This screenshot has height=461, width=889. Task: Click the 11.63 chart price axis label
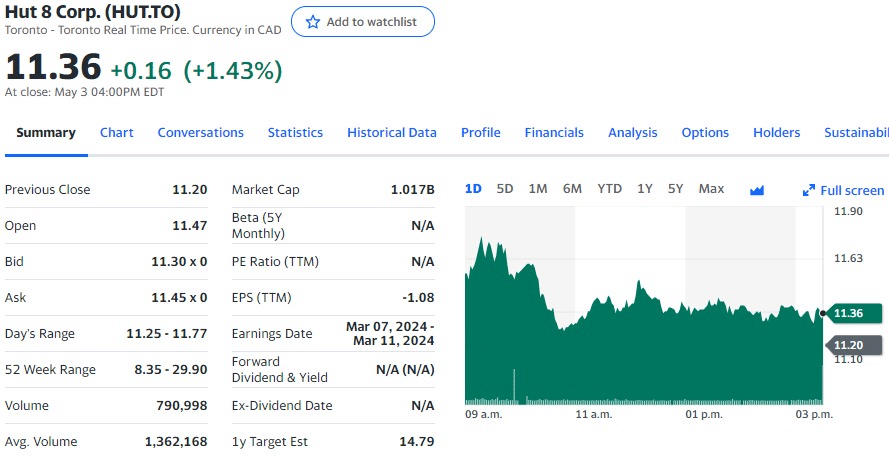click(x=848, y=259)
